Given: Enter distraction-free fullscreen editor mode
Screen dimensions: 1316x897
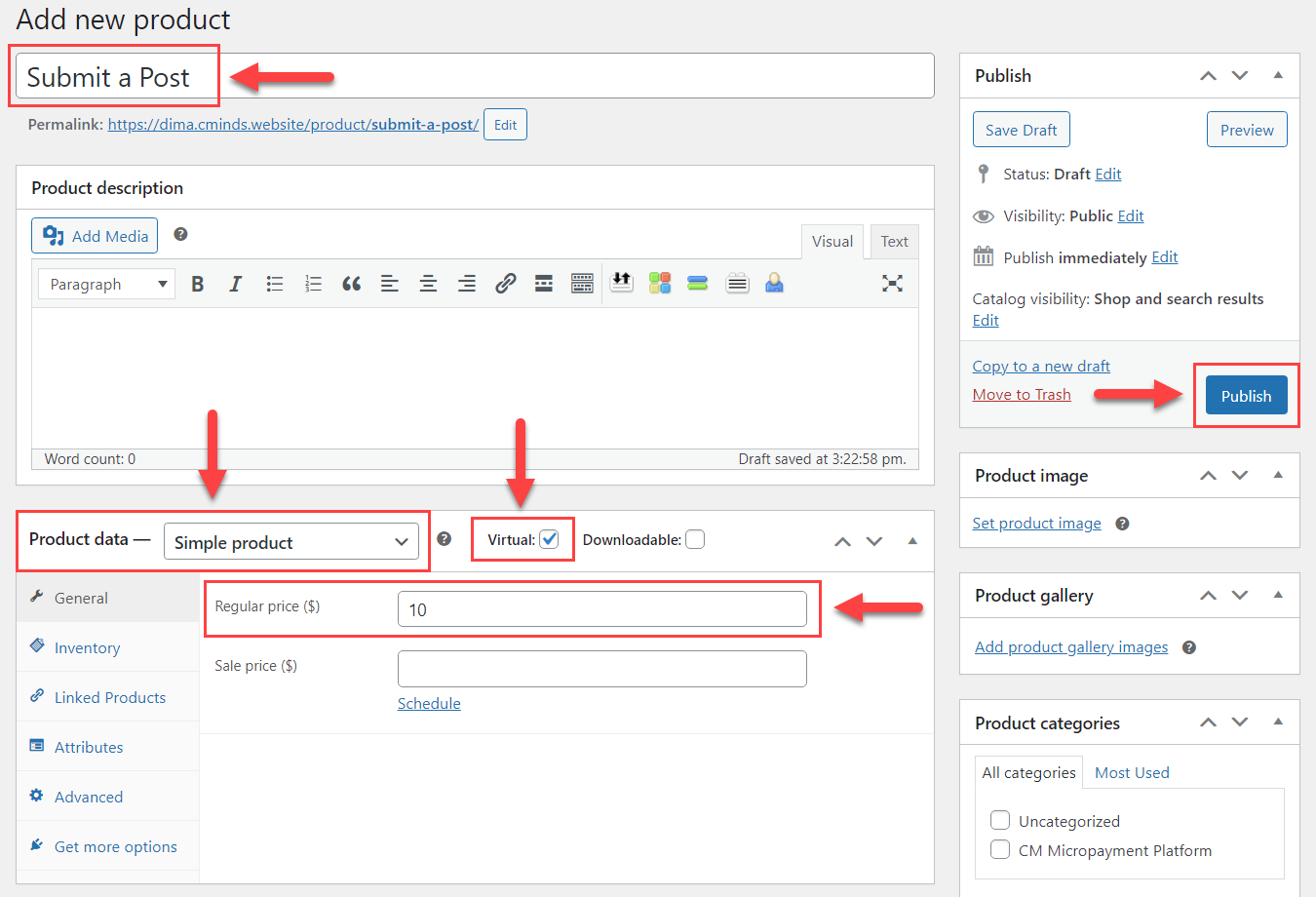Looking at the screenshot, I should (x=892, y=284).
